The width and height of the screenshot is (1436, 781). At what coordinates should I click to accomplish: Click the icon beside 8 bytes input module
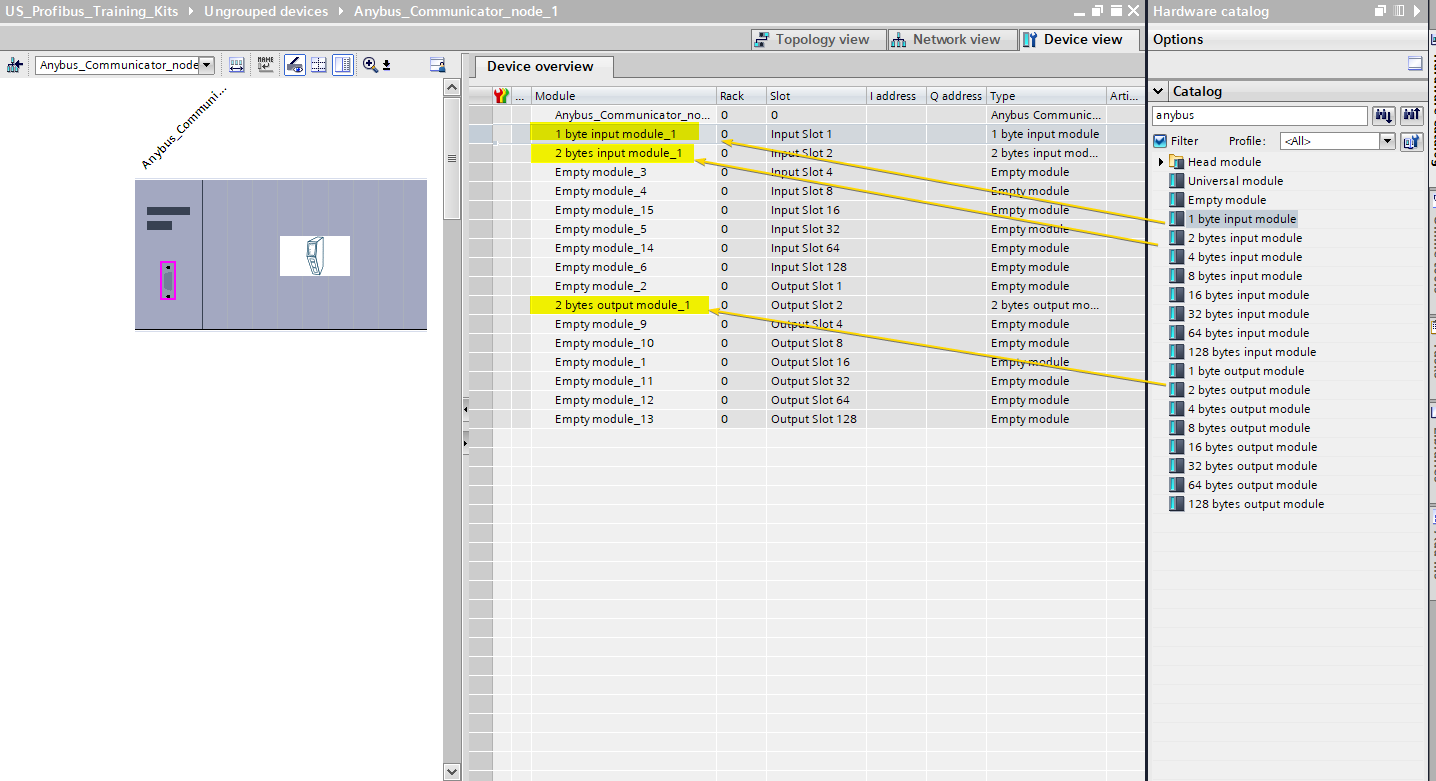coord(1177,276)
